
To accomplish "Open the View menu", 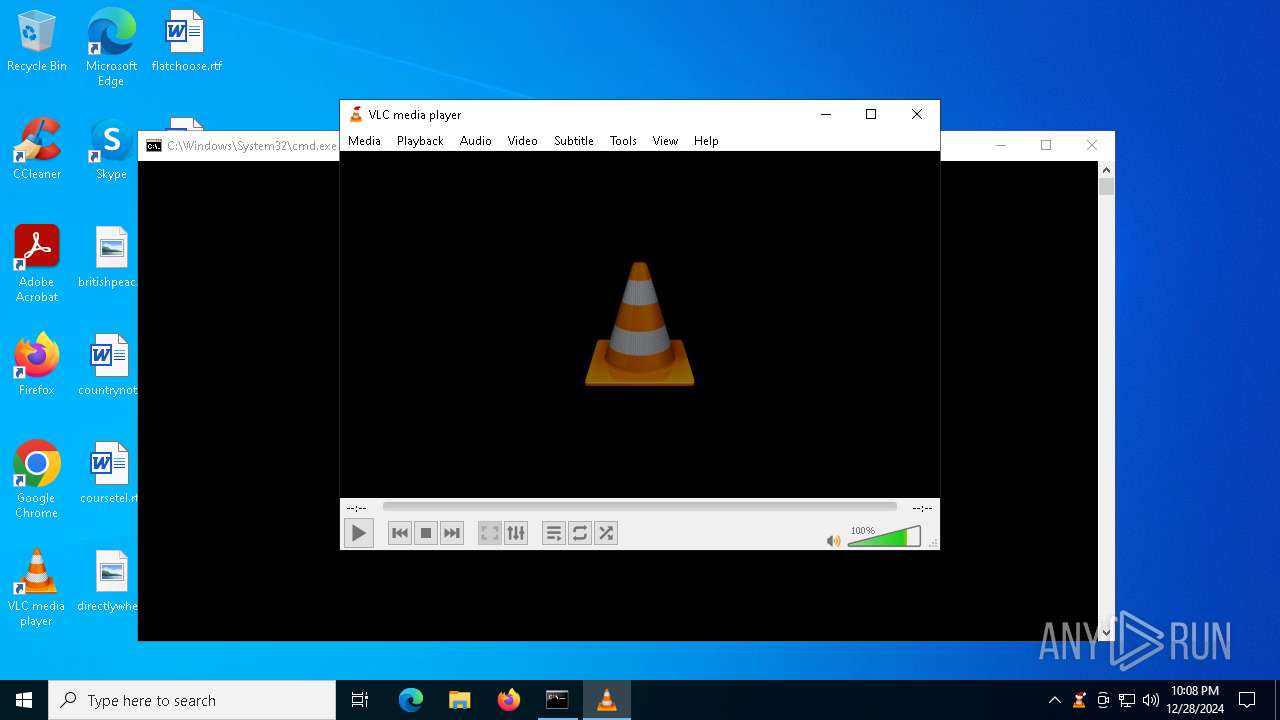I will 665,141.
